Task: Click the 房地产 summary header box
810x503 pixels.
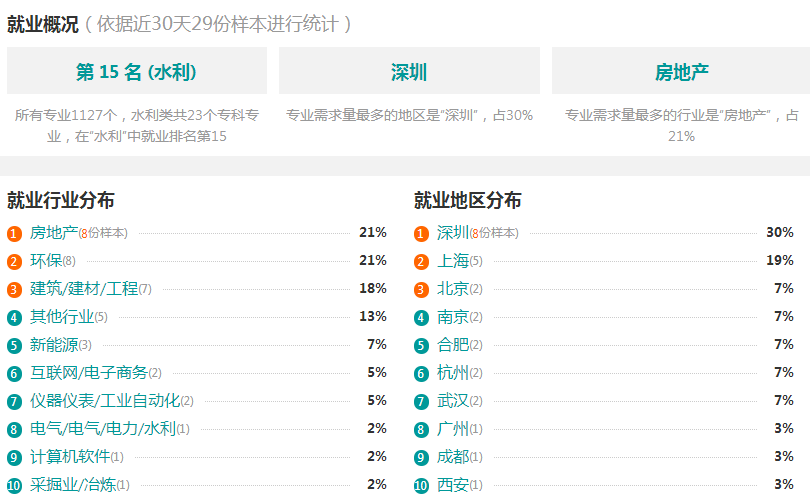Action: click(x=681, y=71)
